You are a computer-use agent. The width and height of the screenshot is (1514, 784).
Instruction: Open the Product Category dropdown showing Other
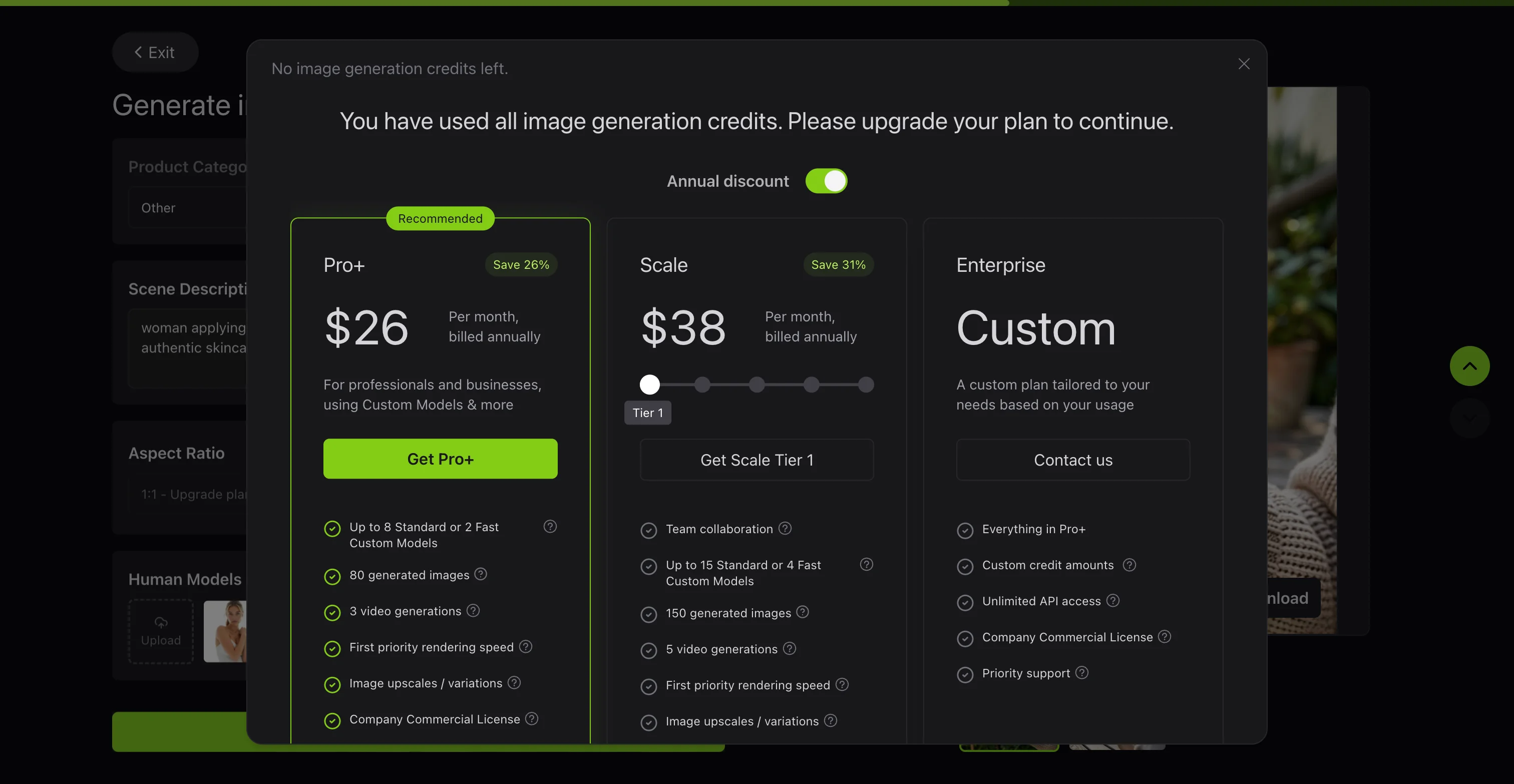pyautogui.click(x=187, y=207)
